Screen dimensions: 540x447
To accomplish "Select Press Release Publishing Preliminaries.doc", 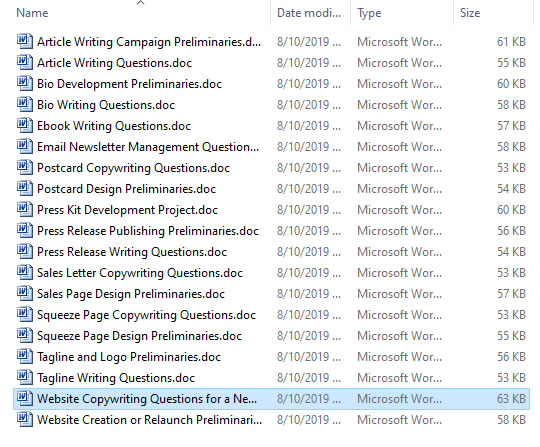I will tap(148, 231).
